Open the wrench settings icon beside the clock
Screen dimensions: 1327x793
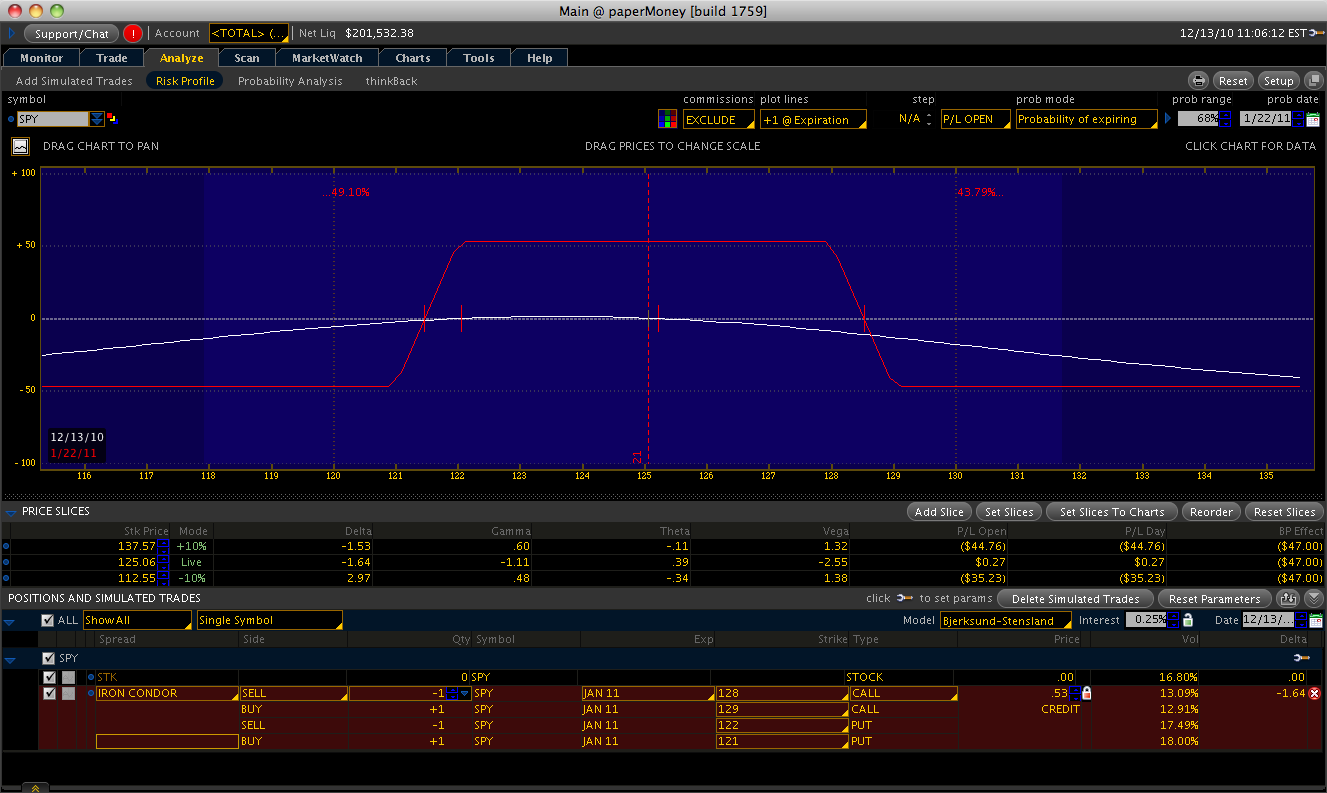click(x=1316, y=33)
